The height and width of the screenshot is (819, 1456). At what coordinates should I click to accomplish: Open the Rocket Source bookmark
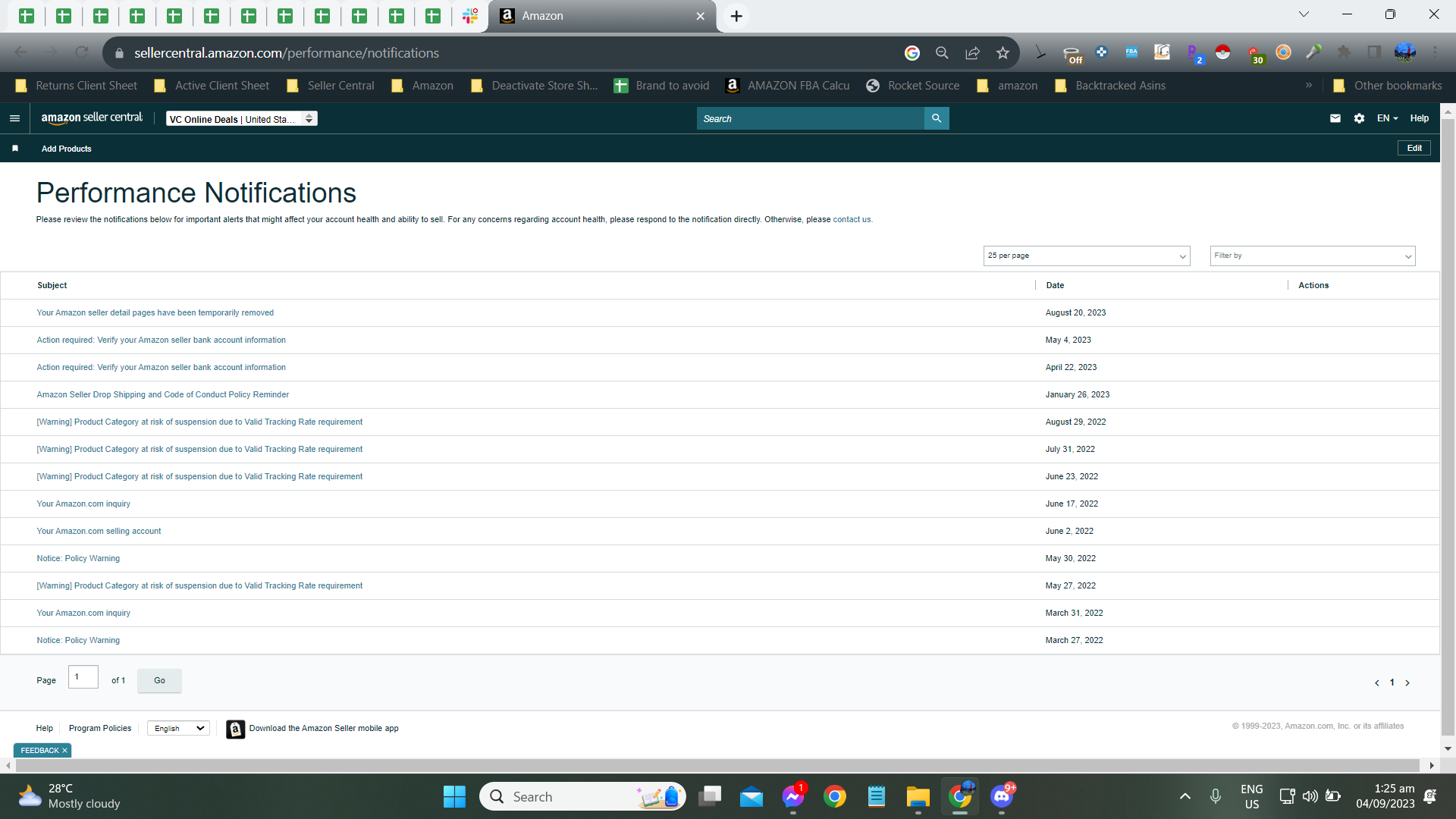pyautogui.click(x=913, y=86)
